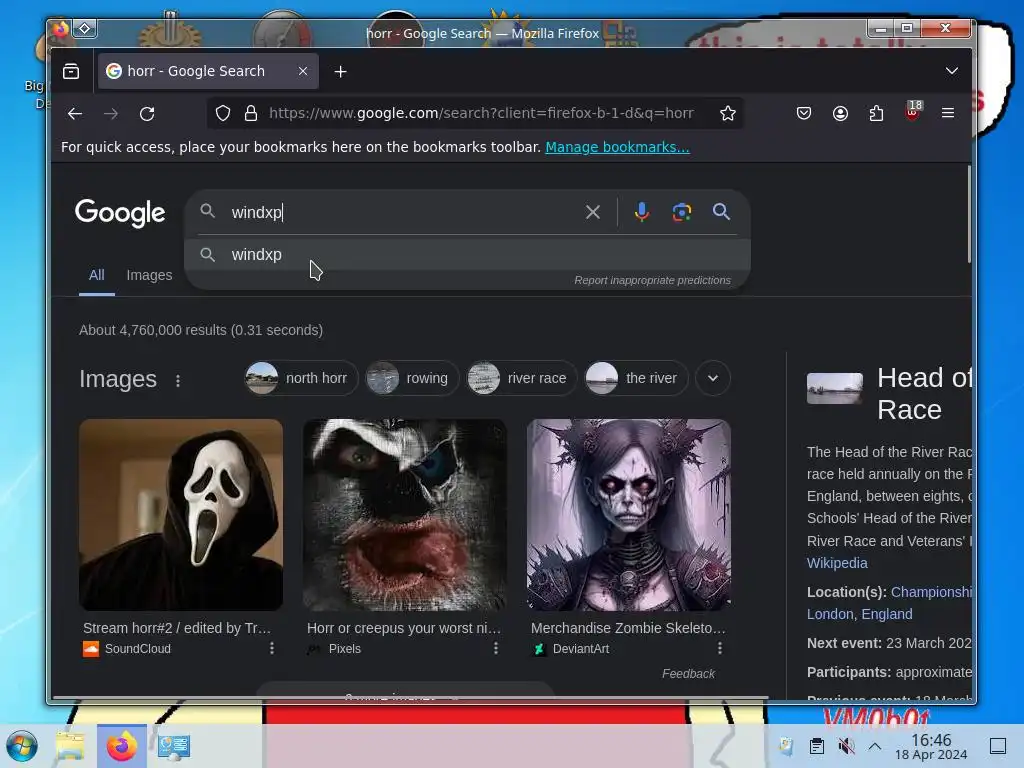The height and width of the screenshot is (768, 1024).
Task: Open the creepy face Pixels thumbnail
Action: [x=405, y=515]
